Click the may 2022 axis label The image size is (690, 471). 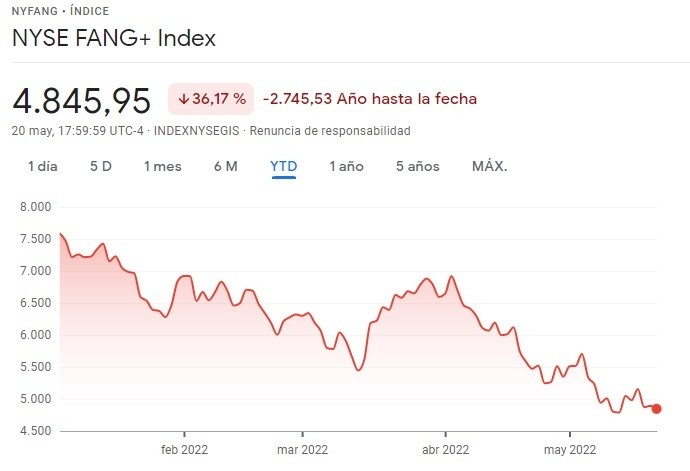(x=569, y=449)
